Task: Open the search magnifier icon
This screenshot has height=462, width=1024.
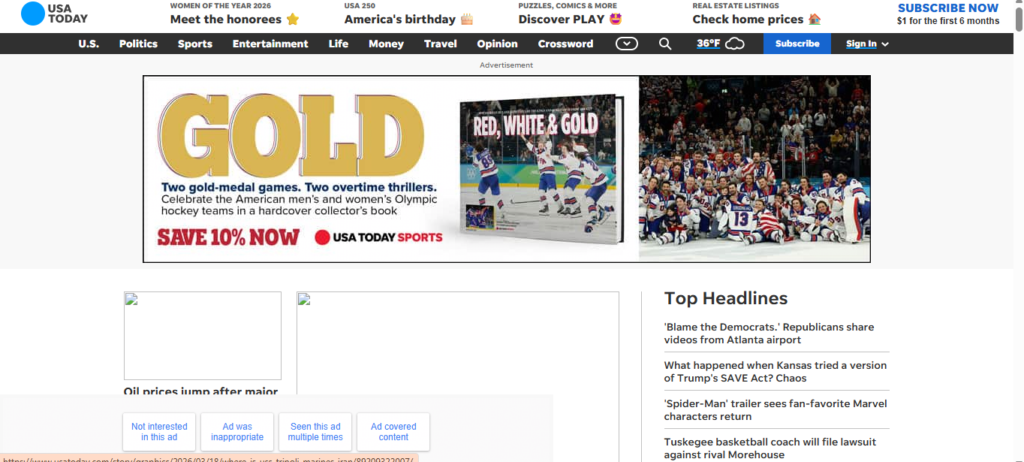Action: coord(665,44)
